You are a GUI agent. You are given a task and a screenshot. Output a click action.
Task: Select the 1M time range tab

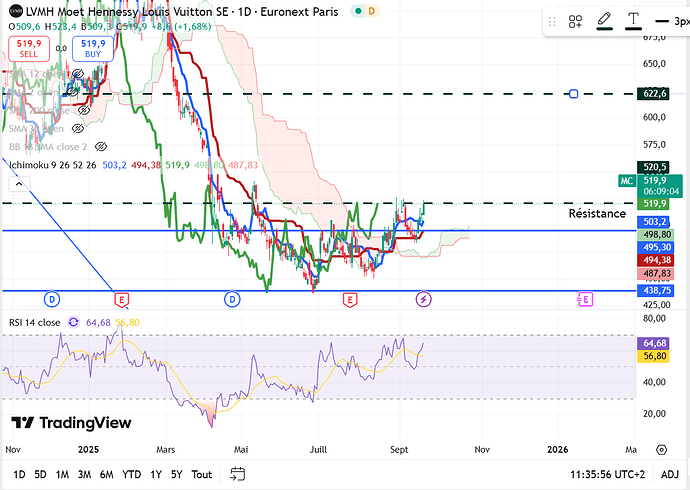click(62, 474)
